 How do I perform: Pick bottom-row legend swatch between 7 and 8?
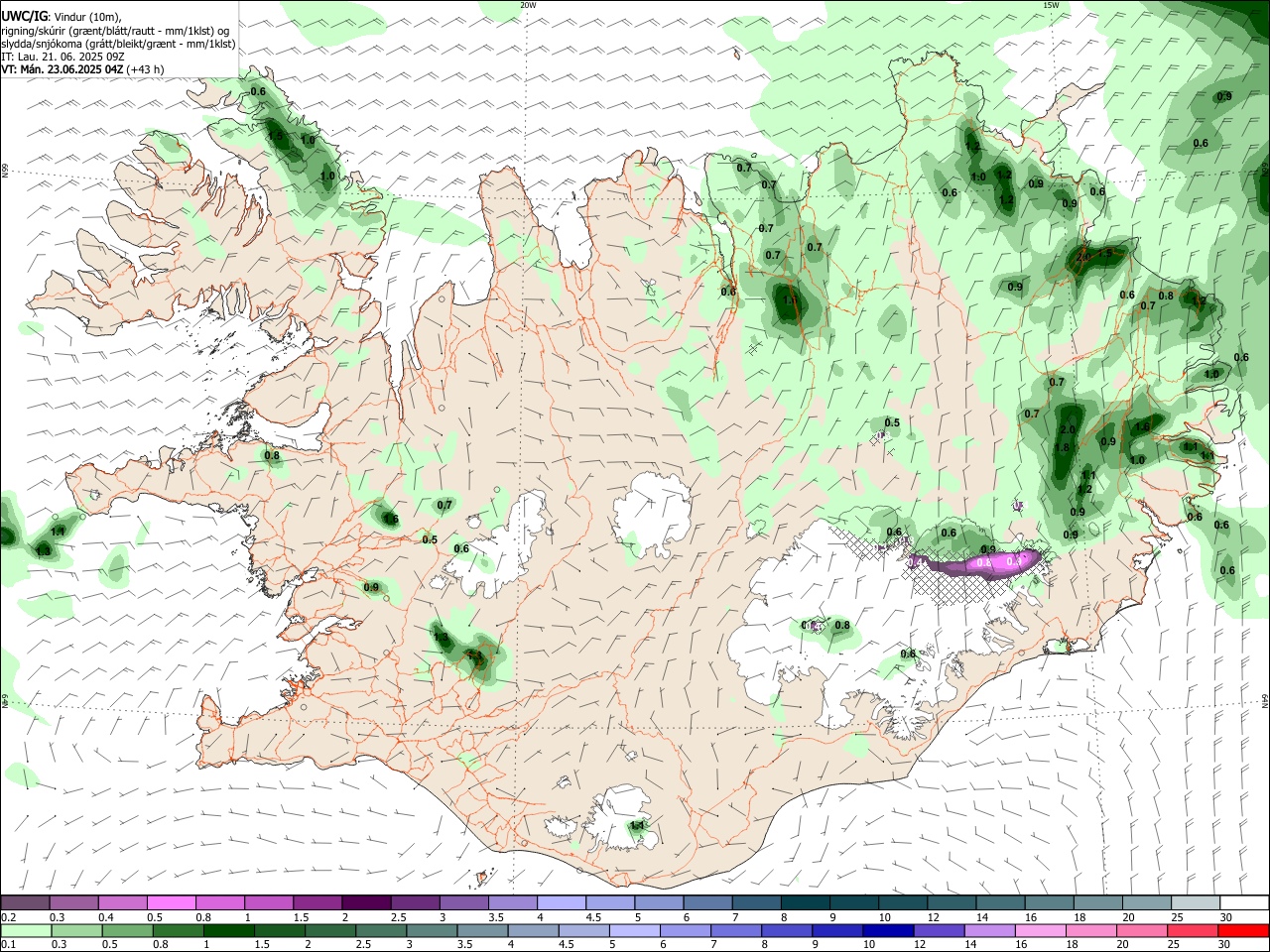click(x=736, y=931)
